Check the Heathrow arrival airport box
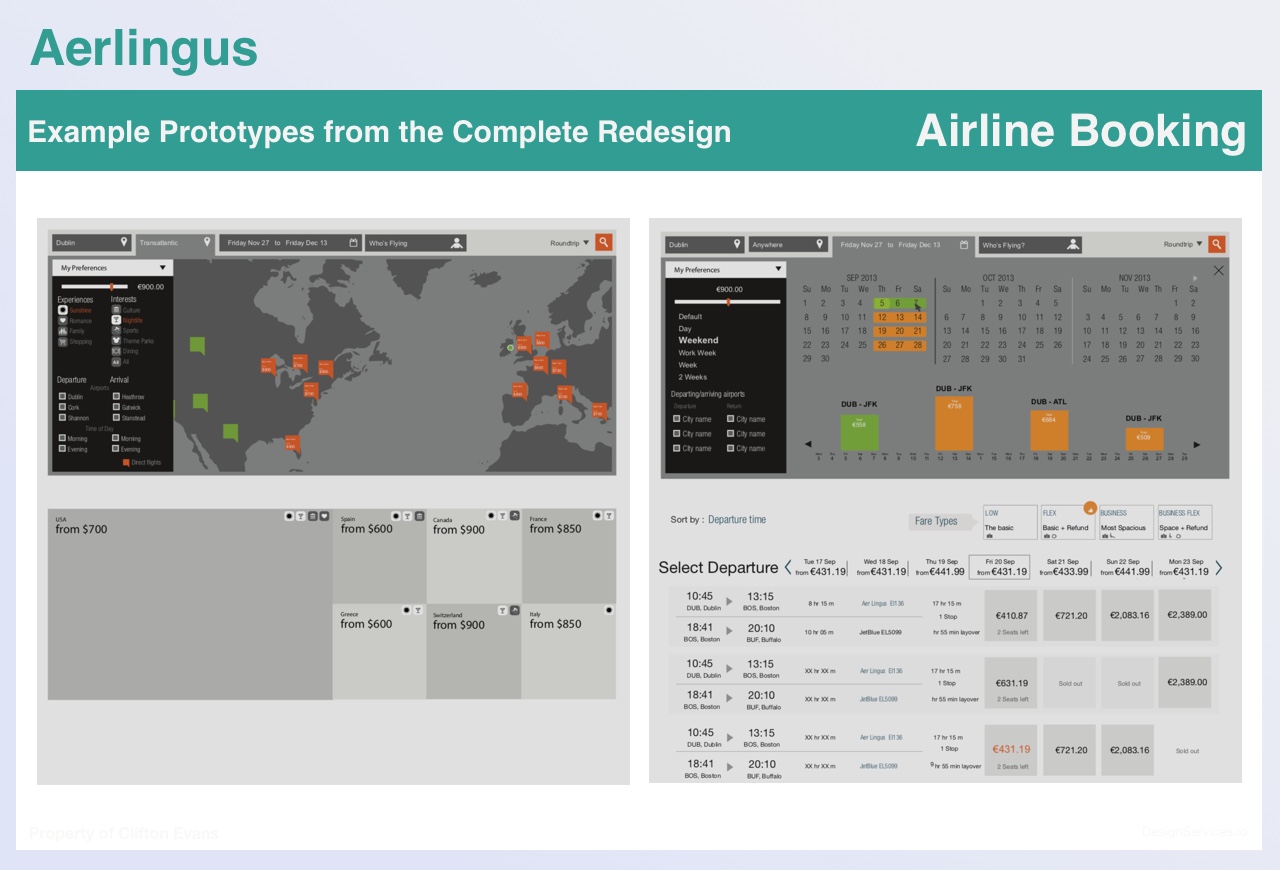Image resolution: width=1280 pixels, height=870 pixels. (x=117, y=397)
